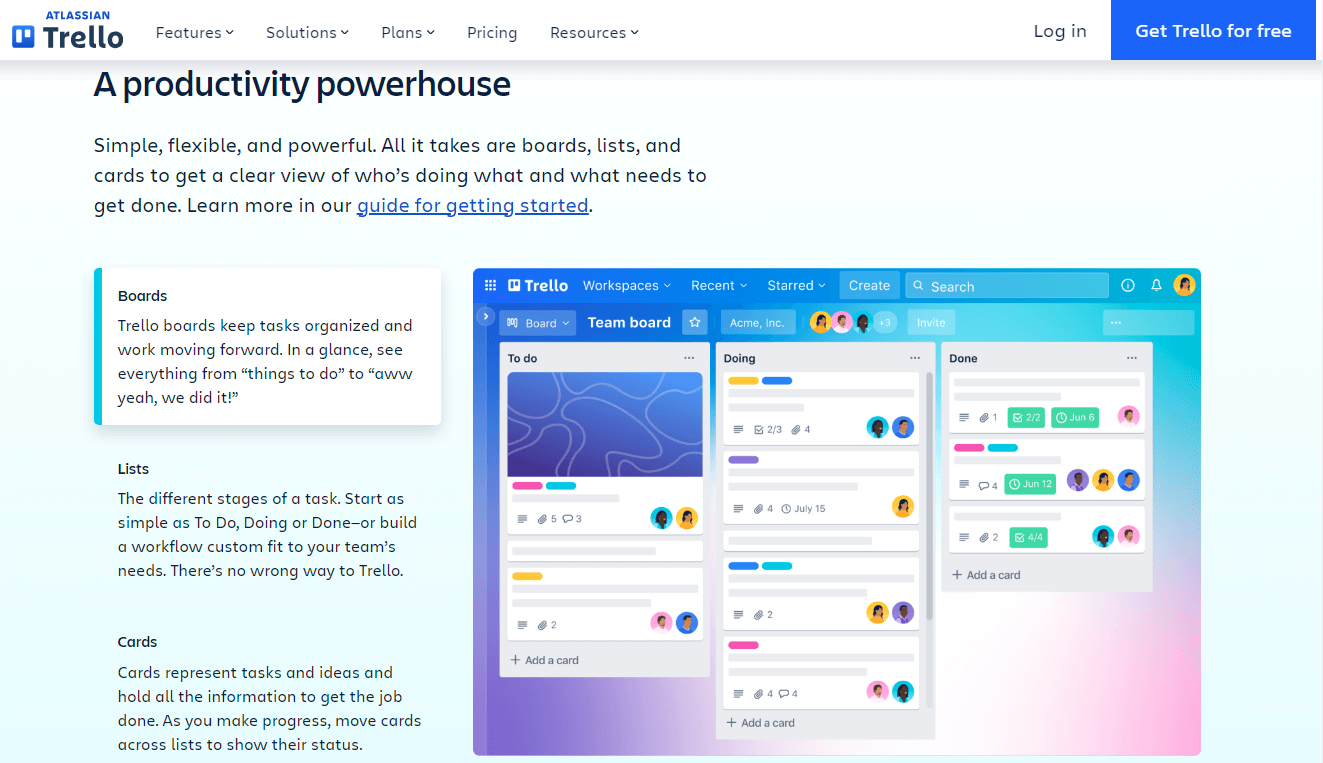Follow the guide for getting started link

[473, 205]
